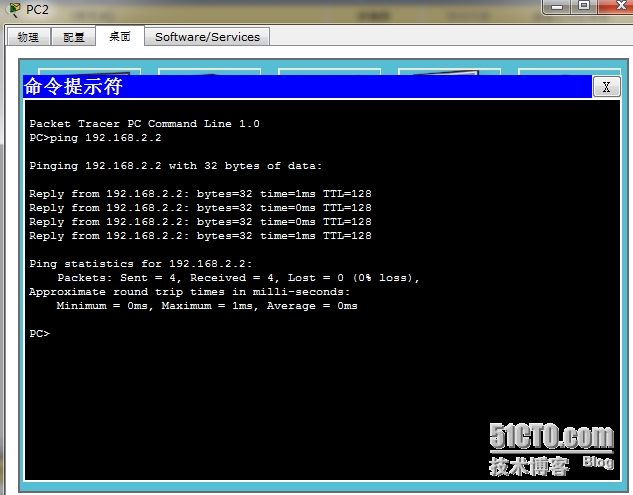
Task: Close the PC2 window
Action: pyautogui.click(x=617, y=6)
